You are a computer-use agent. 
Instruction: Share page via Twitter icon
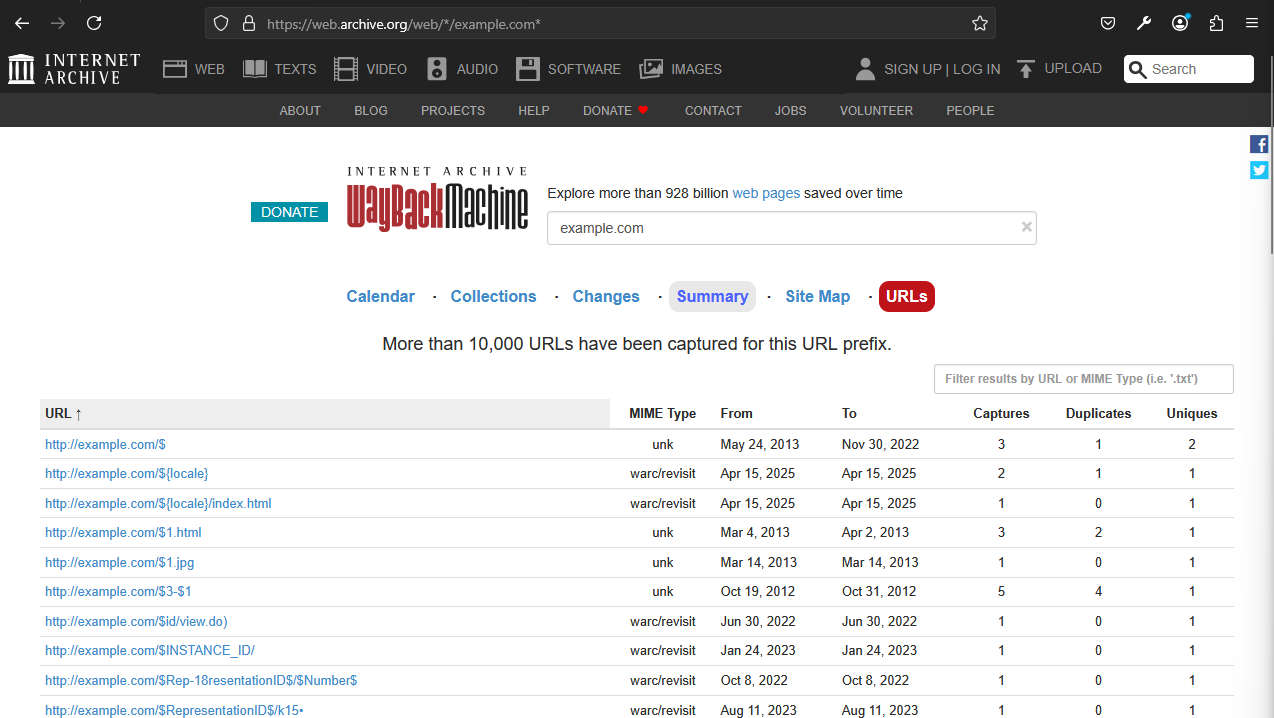click(1259, 170)
